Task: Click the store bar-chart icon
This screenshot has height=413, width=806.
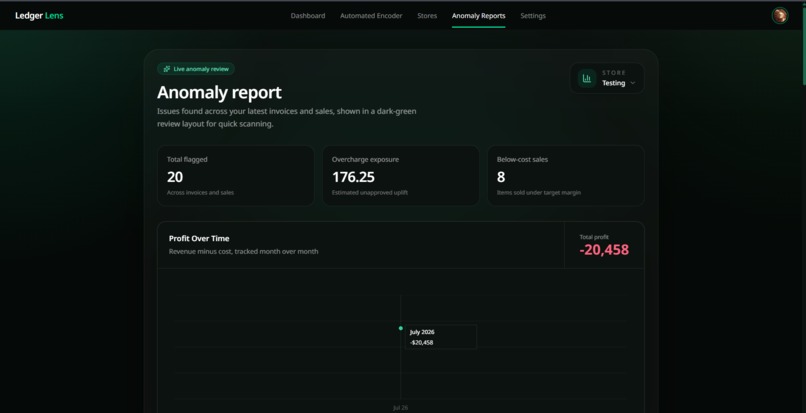Action: [x=587, y=78]
